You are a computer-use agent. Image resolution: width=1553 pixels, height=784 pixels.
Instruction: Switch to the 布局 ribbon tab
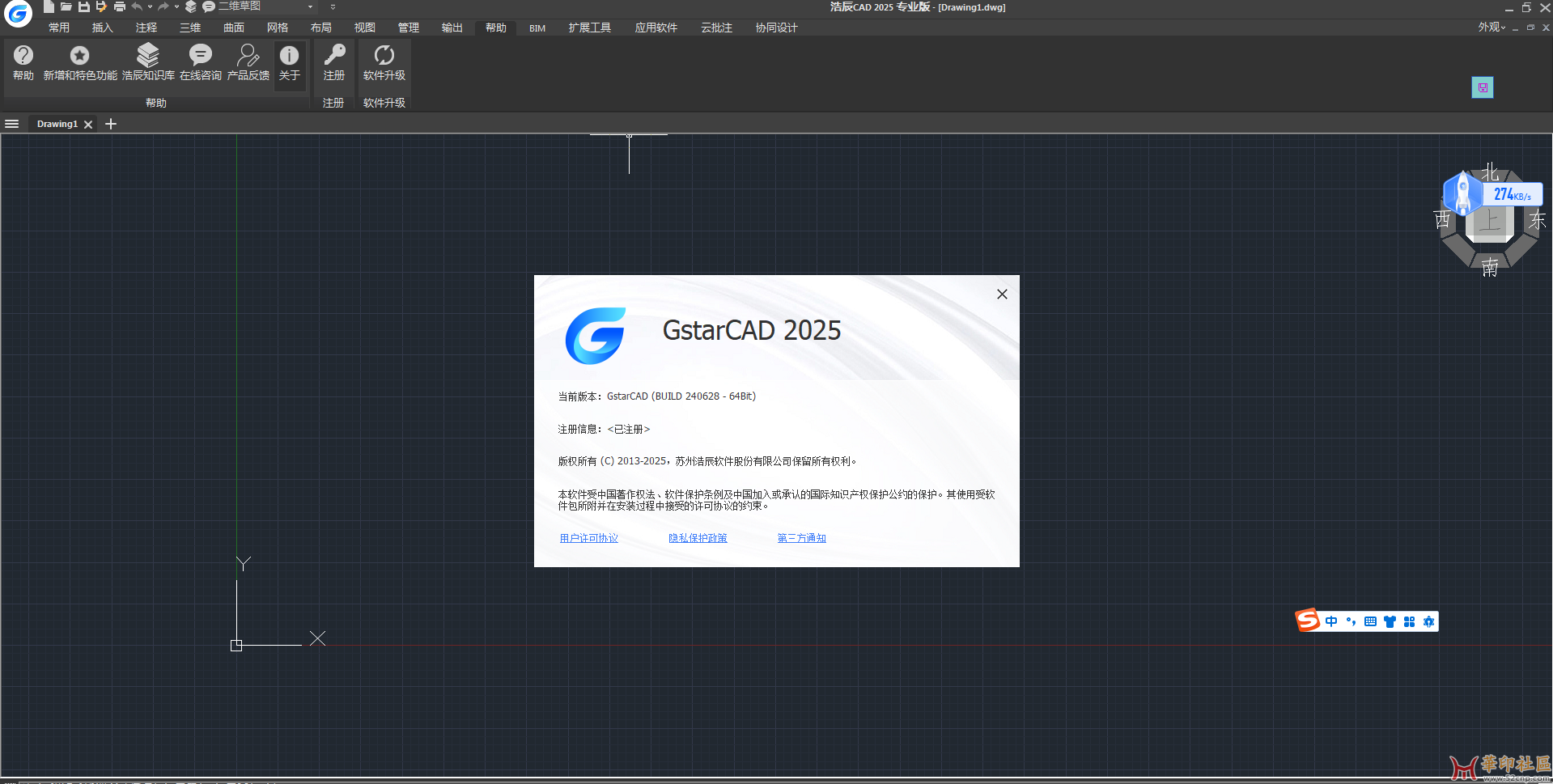click(321, 28)
